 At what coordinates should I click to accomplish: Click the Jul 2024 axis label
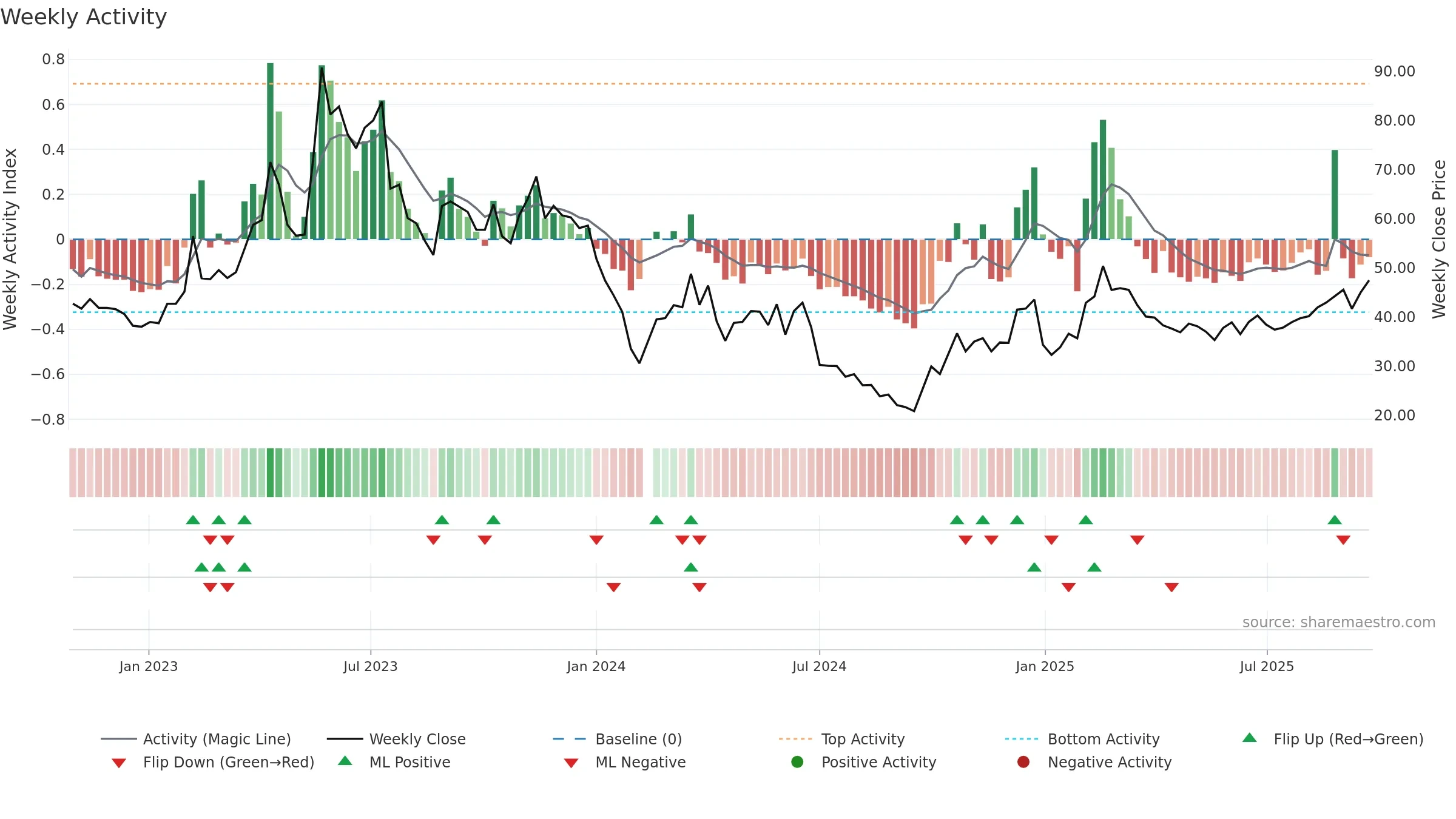pos(820,666)
